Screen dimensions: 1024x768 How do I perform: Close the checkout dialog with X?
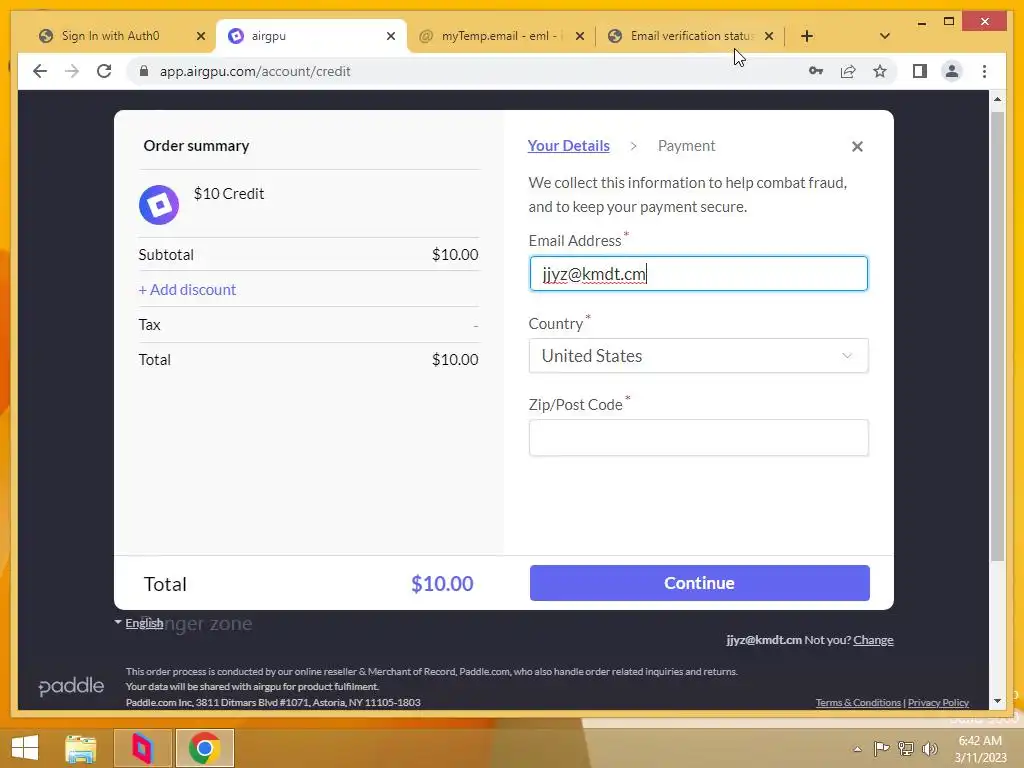(x=857, y=146)
